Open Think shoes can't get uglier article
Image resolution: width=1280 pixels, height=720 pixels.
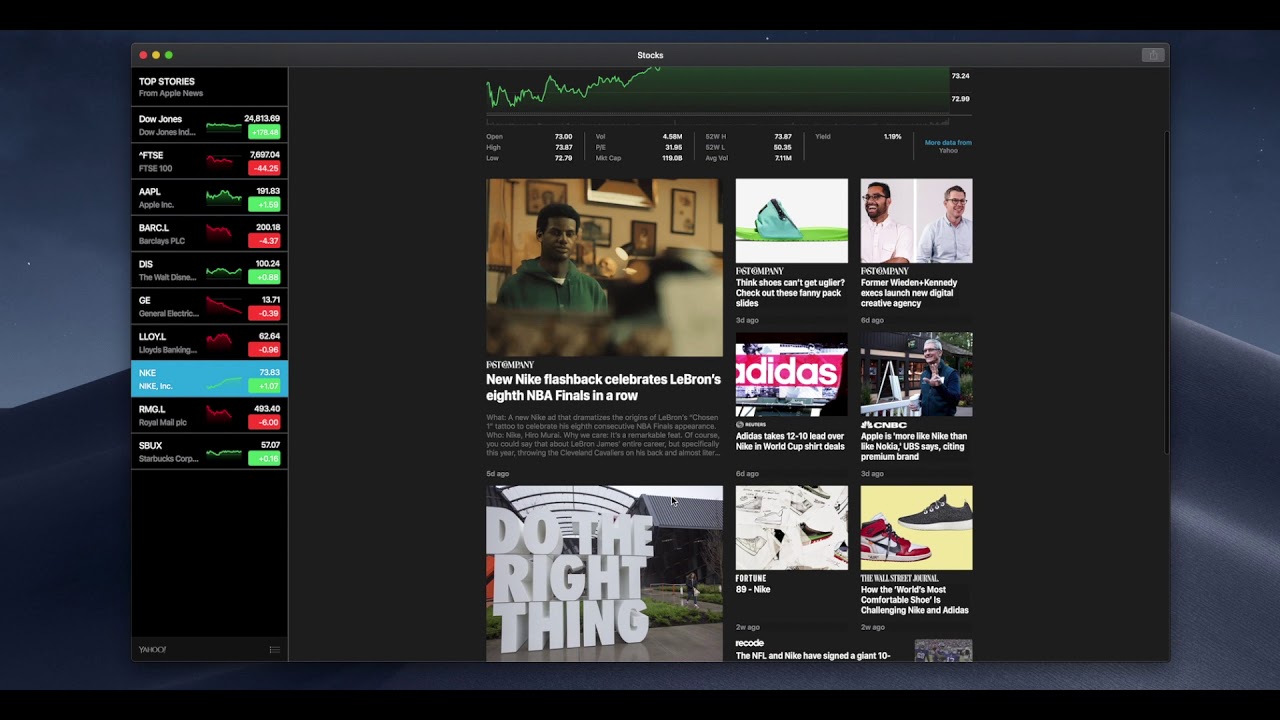789,293
